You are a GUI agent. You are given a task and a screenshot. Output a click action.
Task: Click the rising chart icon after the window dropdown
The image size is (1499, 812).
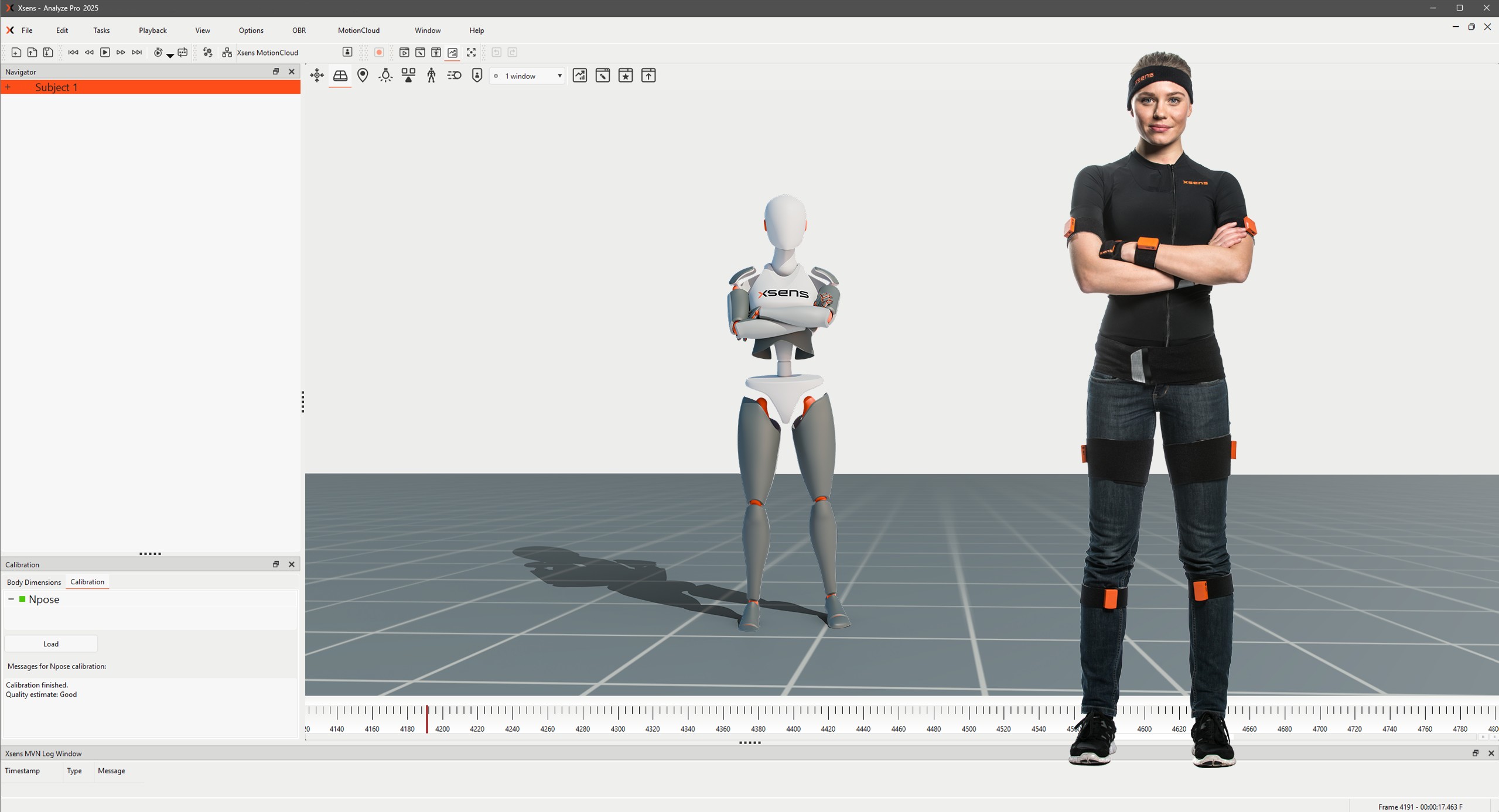click(x=580, y=76)
